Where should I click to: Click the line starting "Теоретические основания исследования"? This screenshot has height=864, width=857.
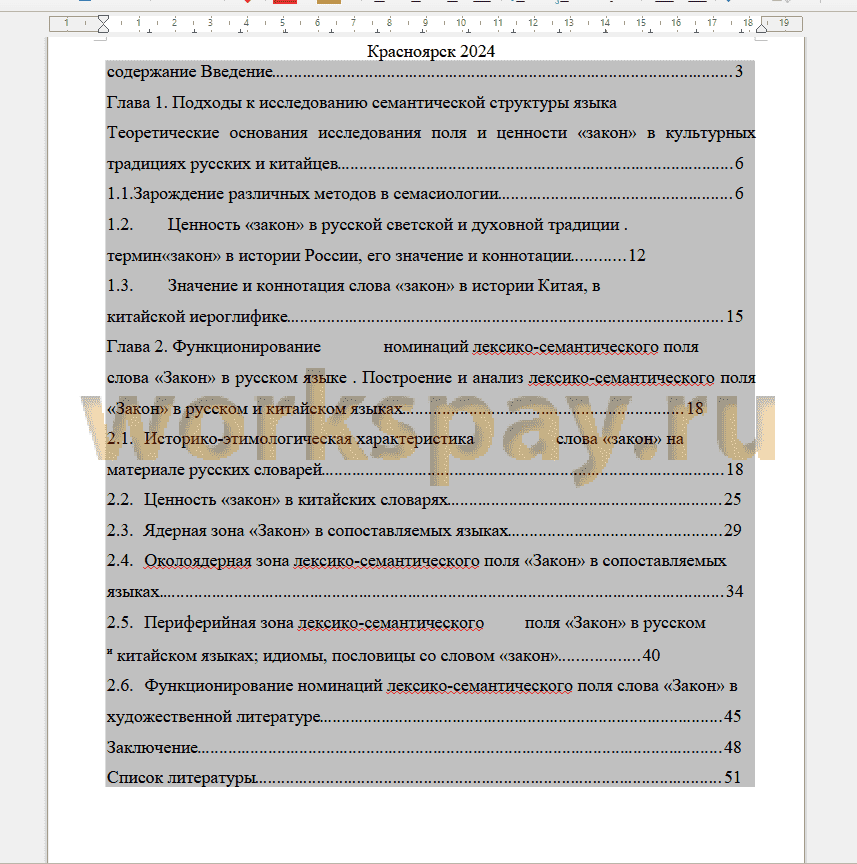point(431,133)
